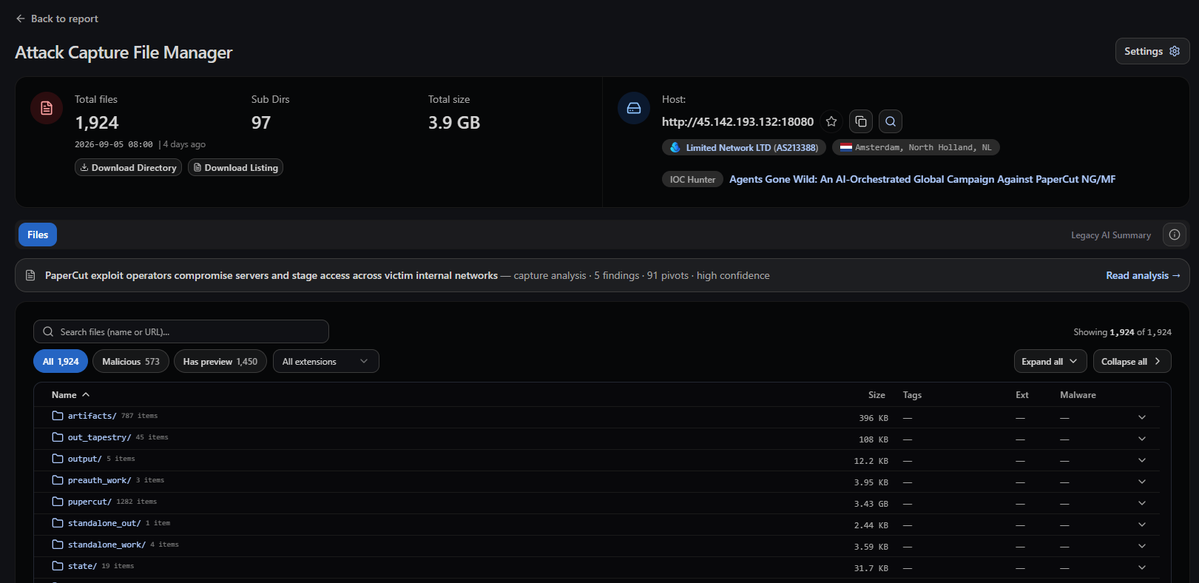Expand the out_tapestry row chevron
Image resolution: width=1199 pixels, height=583 pixels.
[x=1142, y=438]
